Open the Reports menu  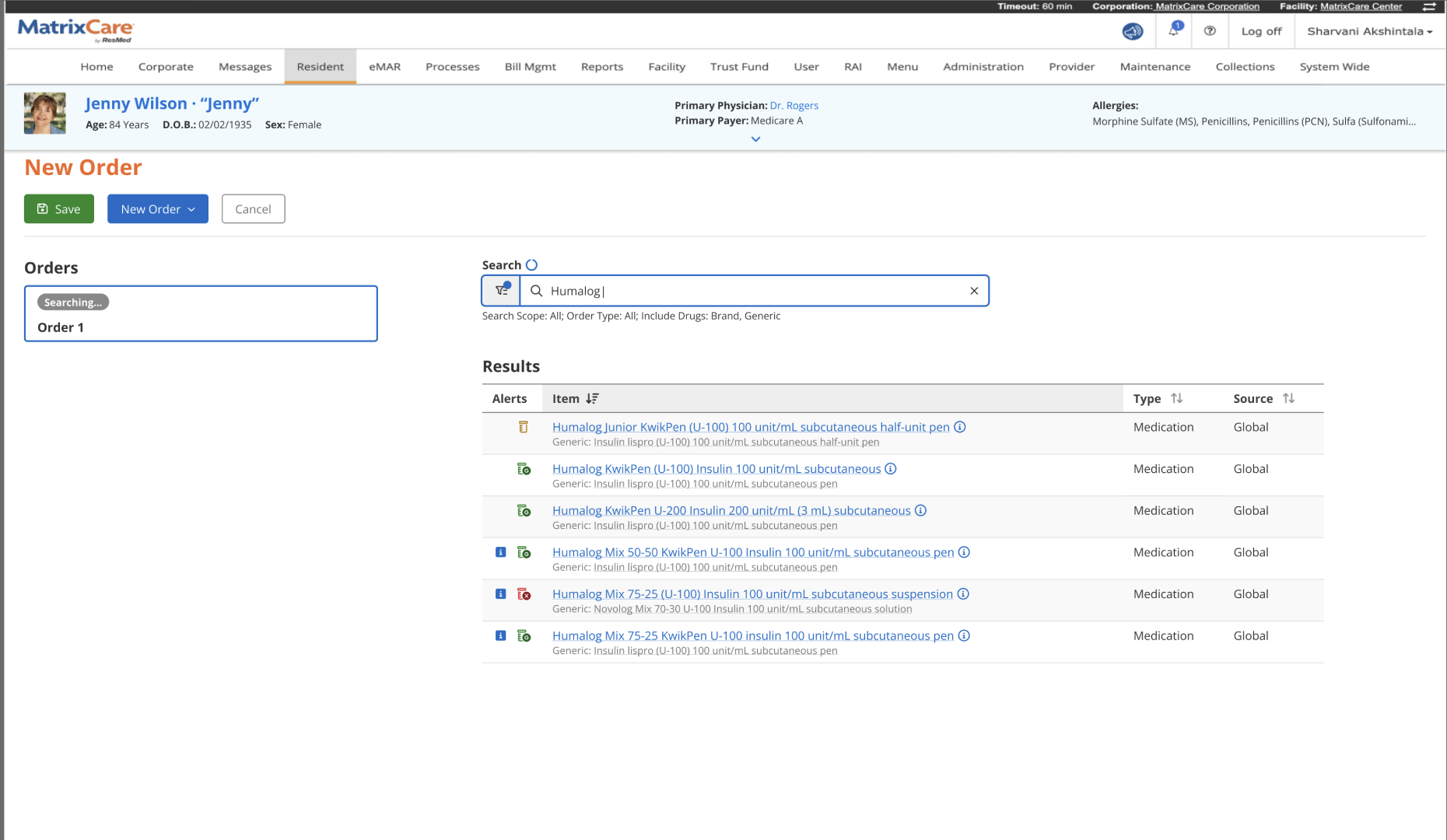[x=602, y=67]
